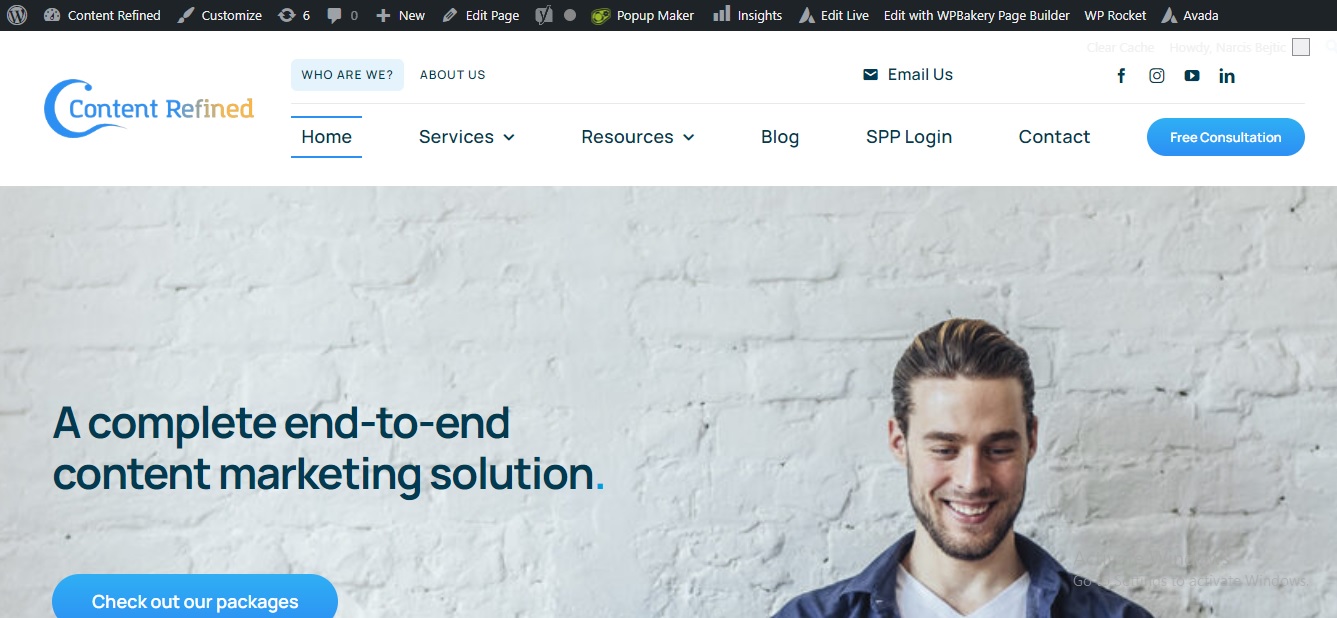This screenshot has width=1337, height=618.
Task: Open the YouTube social icon
Action: pyautogui.click(x=1192, y=76)
